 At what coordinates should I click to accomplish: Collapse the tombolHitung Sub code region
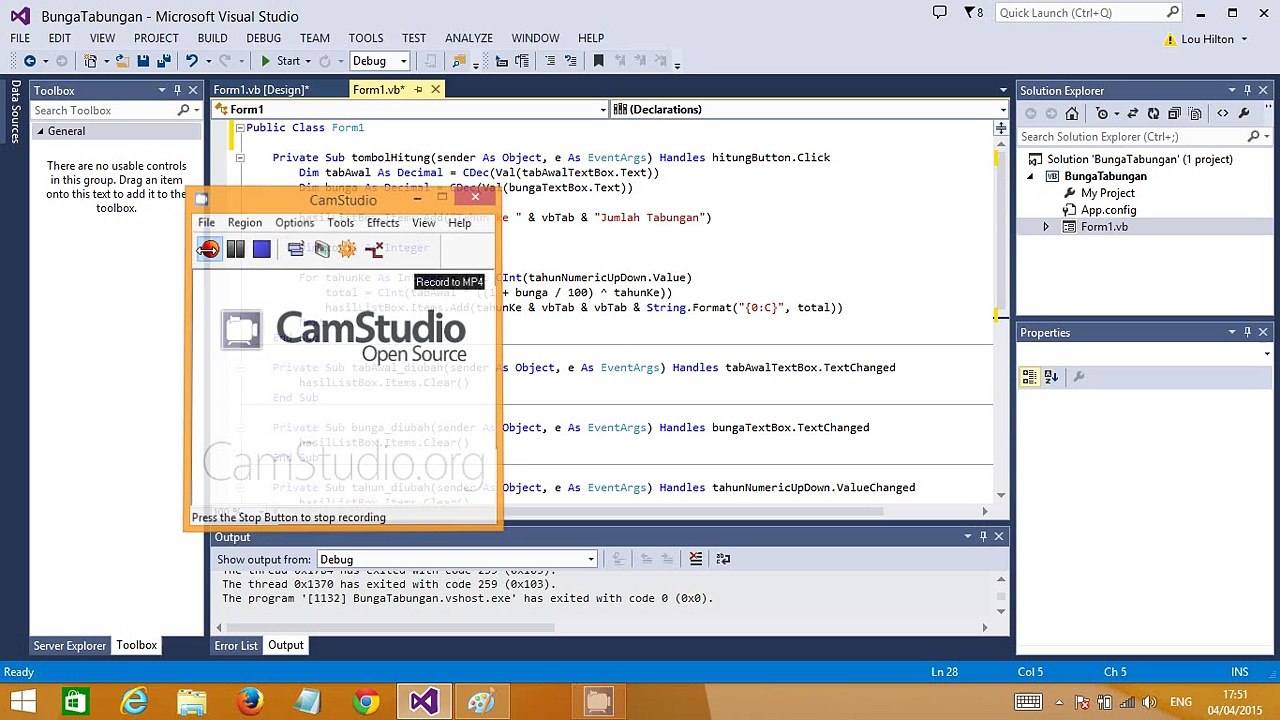pos(240,158)
